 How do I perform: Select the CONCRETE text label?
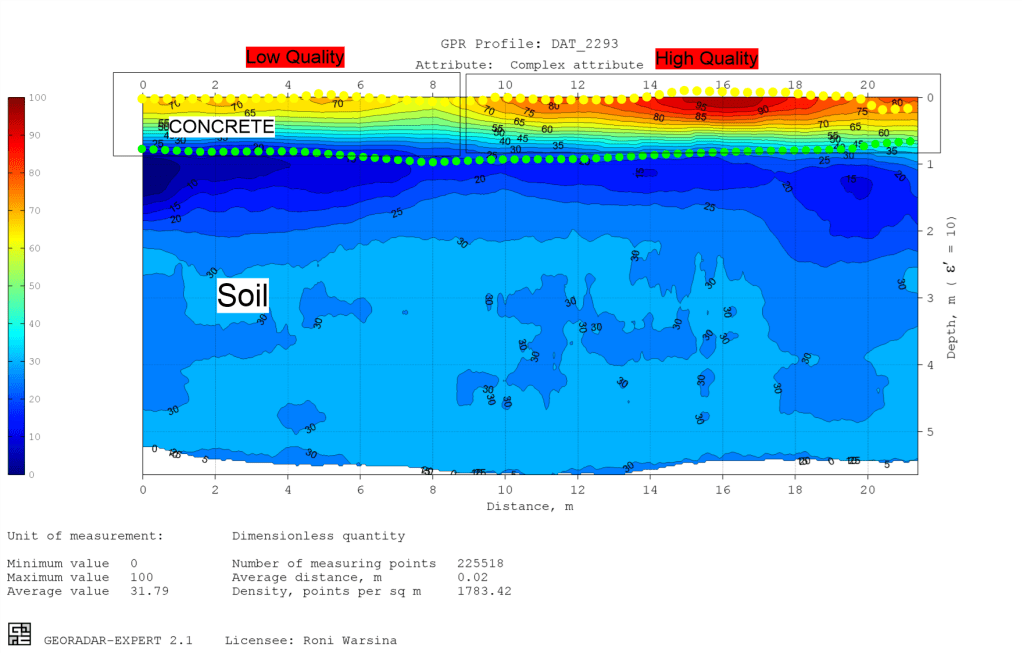coord(221,127)
